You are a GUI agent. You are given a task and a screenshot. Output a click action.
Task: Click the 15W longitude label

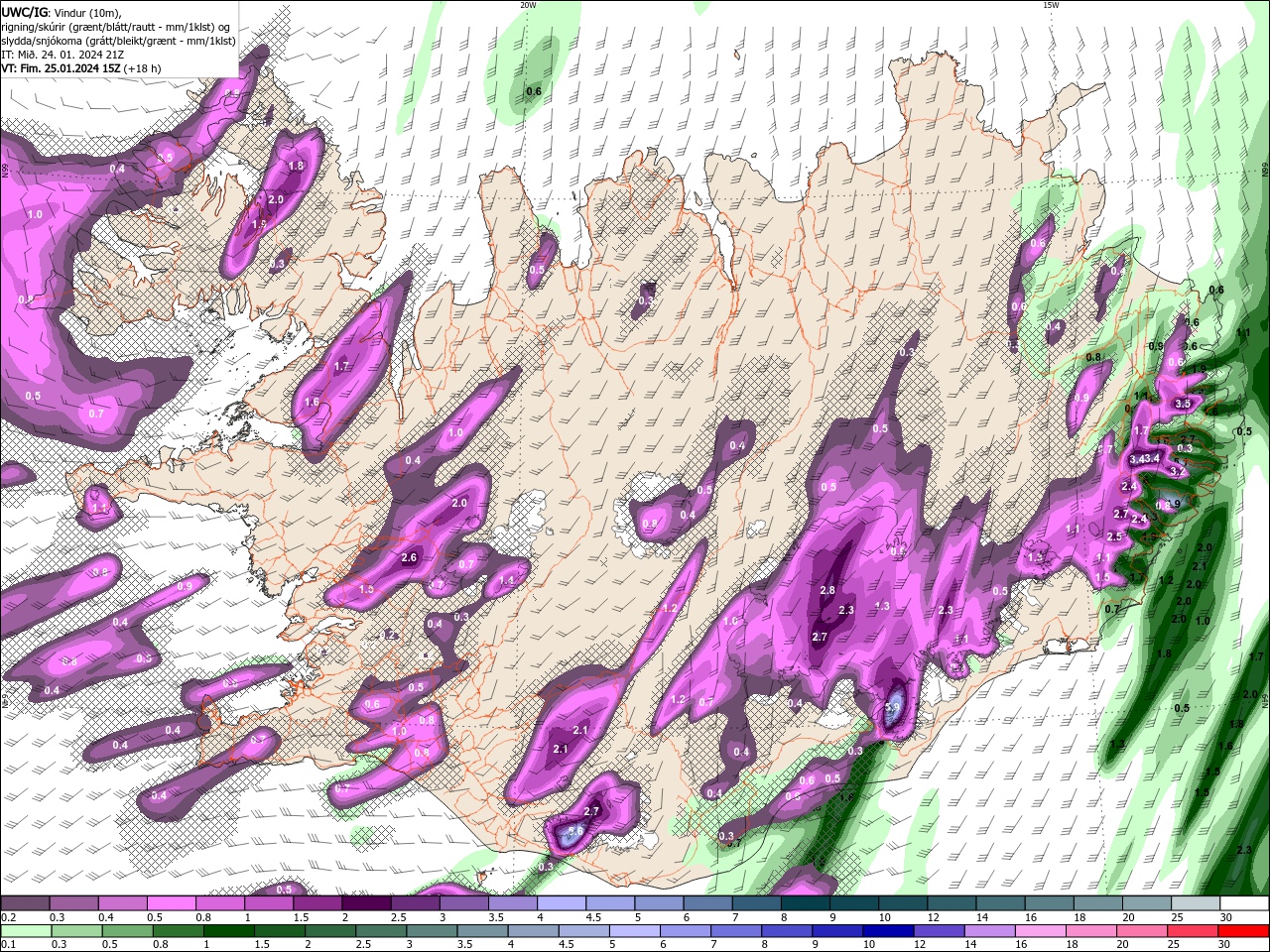(1051, 5)
